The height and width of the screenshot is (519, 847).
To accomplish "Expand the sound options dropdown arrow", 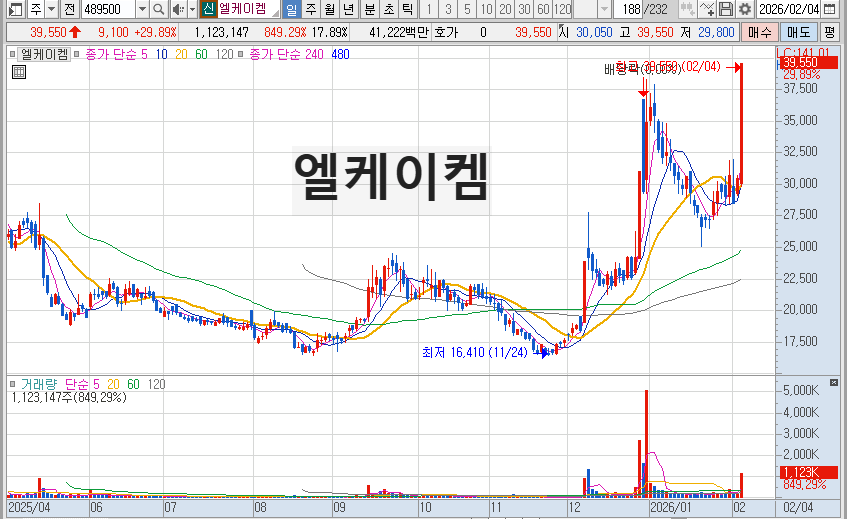I will (192, 9).
